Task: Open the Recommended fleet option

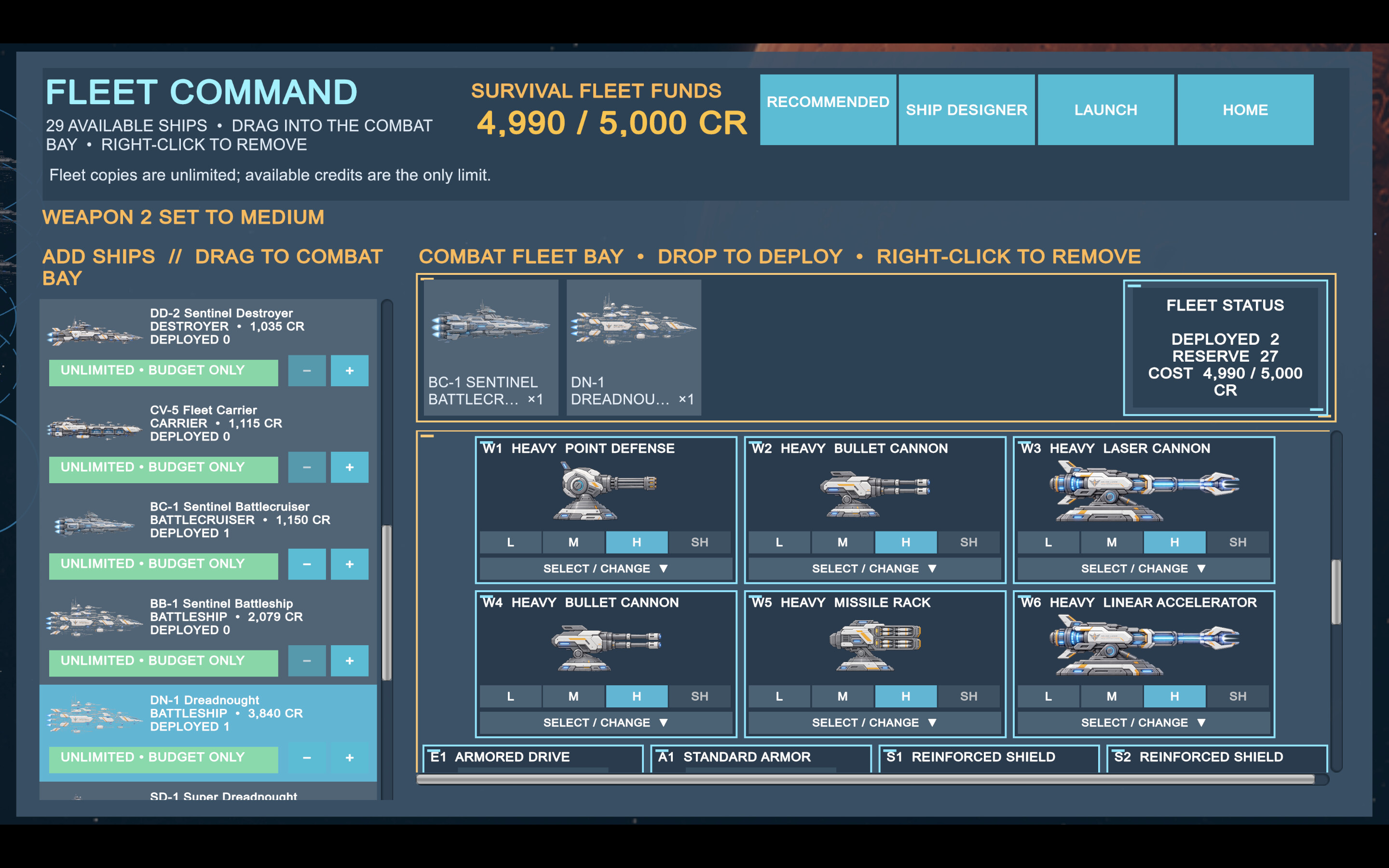Action: click(x=828, y=109)
